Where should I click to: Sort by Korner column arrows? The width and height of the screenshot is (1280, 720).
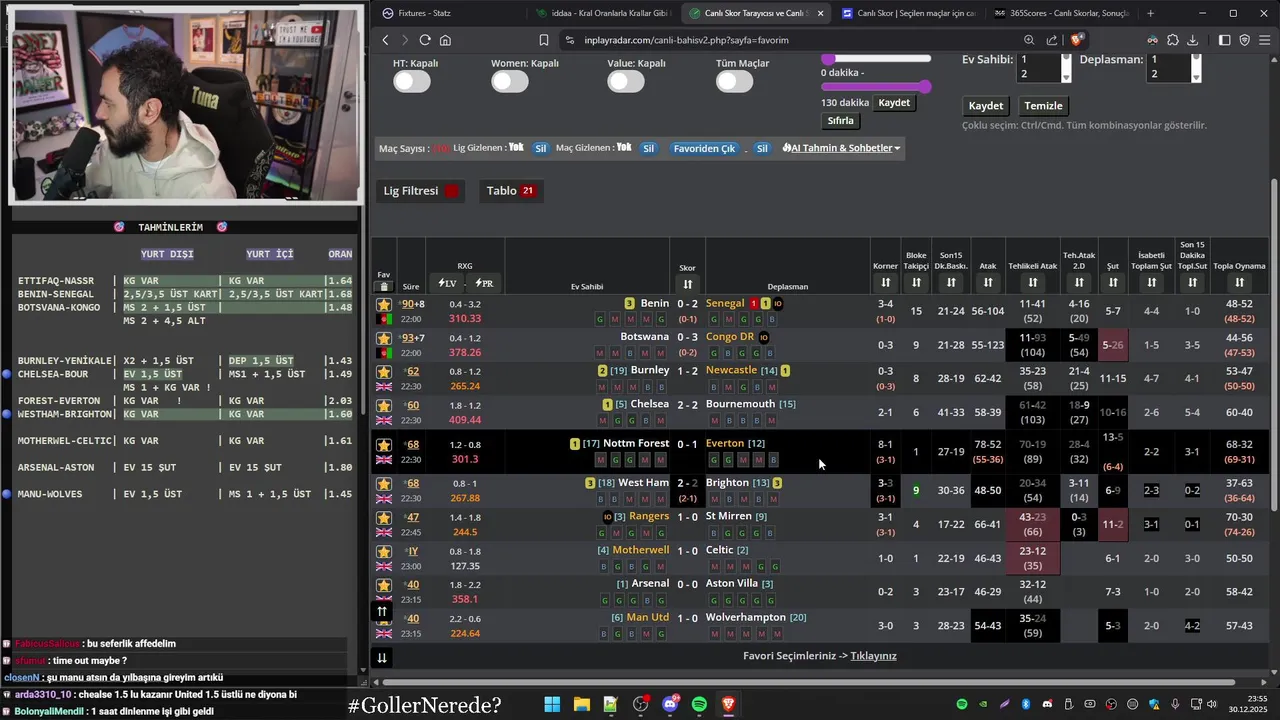pos(885,283)
